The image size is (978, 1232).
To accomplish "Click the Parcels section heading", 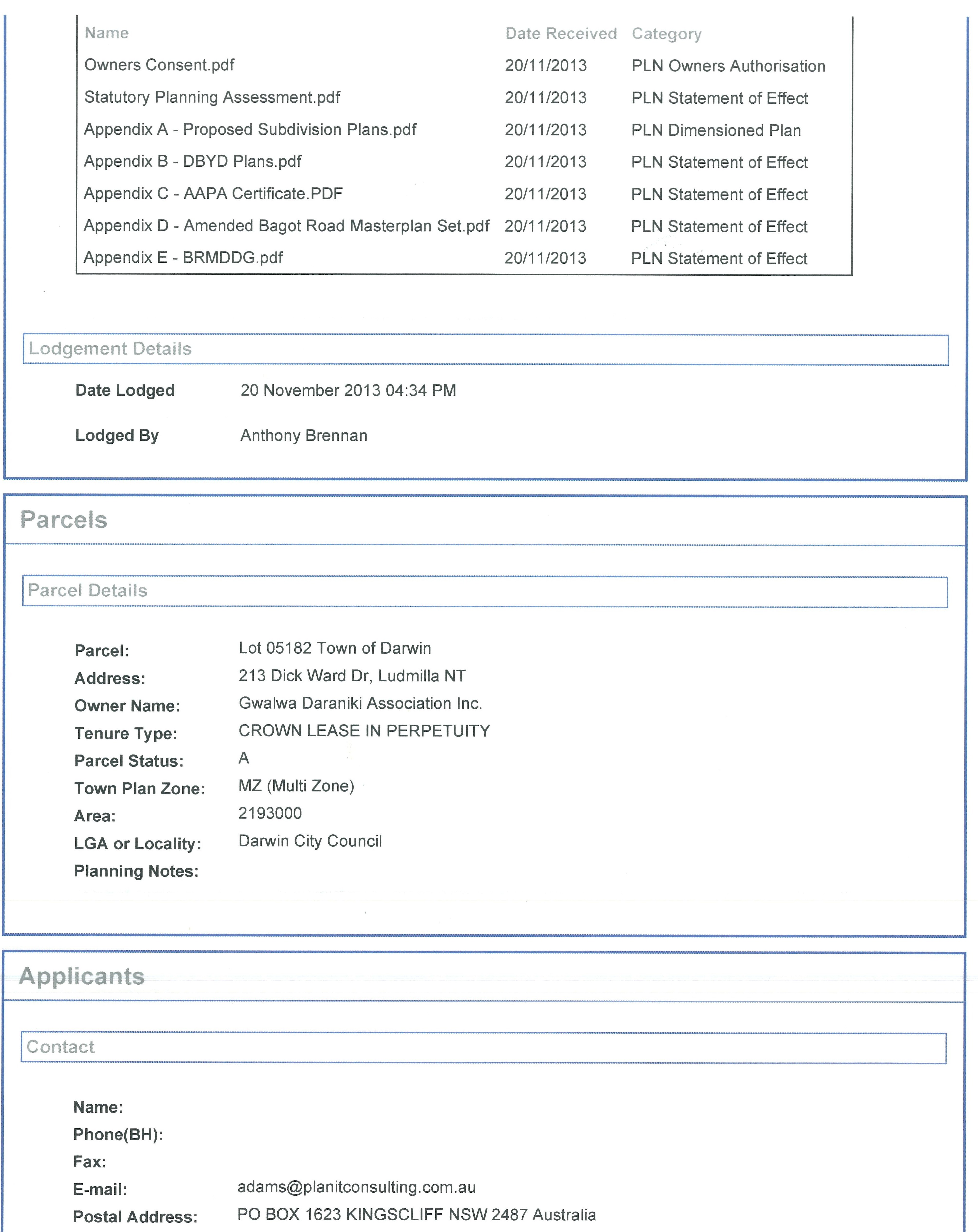I will tap(64, 520).
